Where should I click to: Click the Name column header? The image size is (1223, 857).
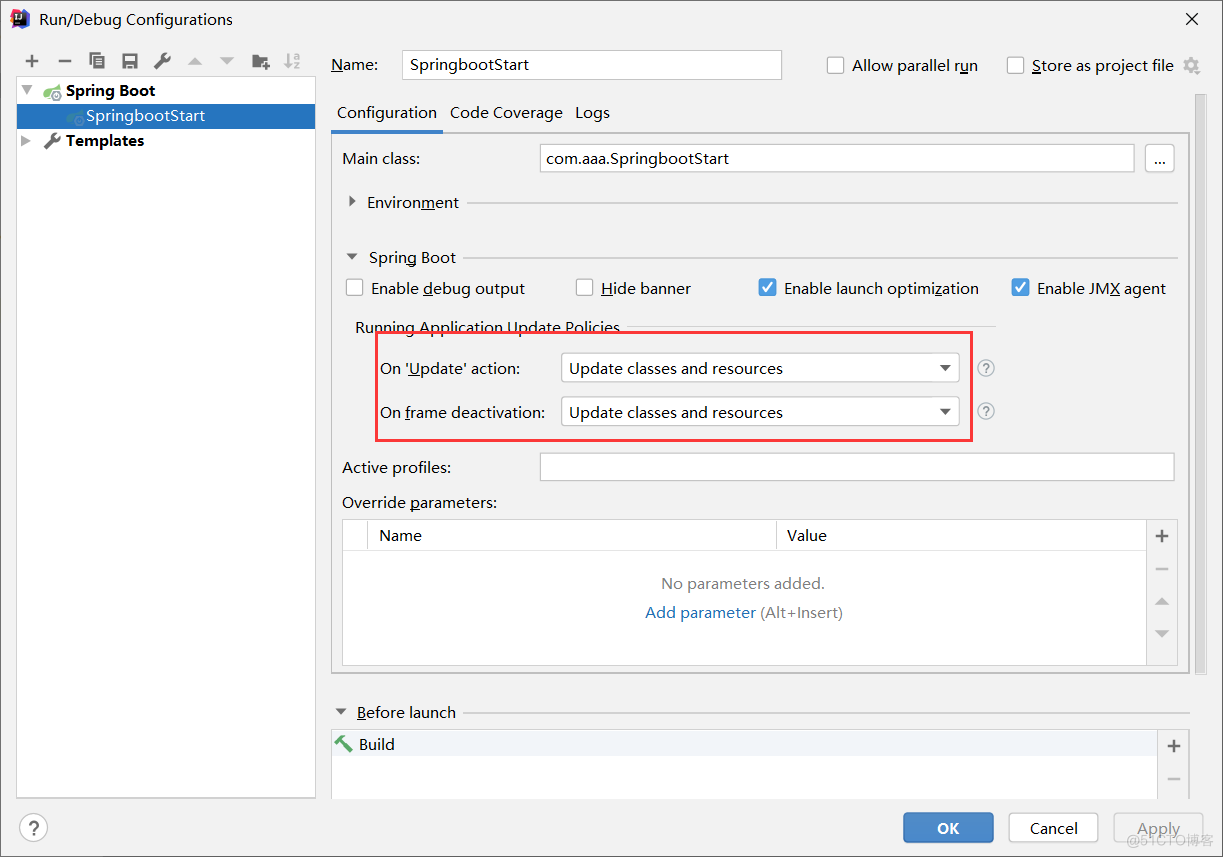(572, 536)
